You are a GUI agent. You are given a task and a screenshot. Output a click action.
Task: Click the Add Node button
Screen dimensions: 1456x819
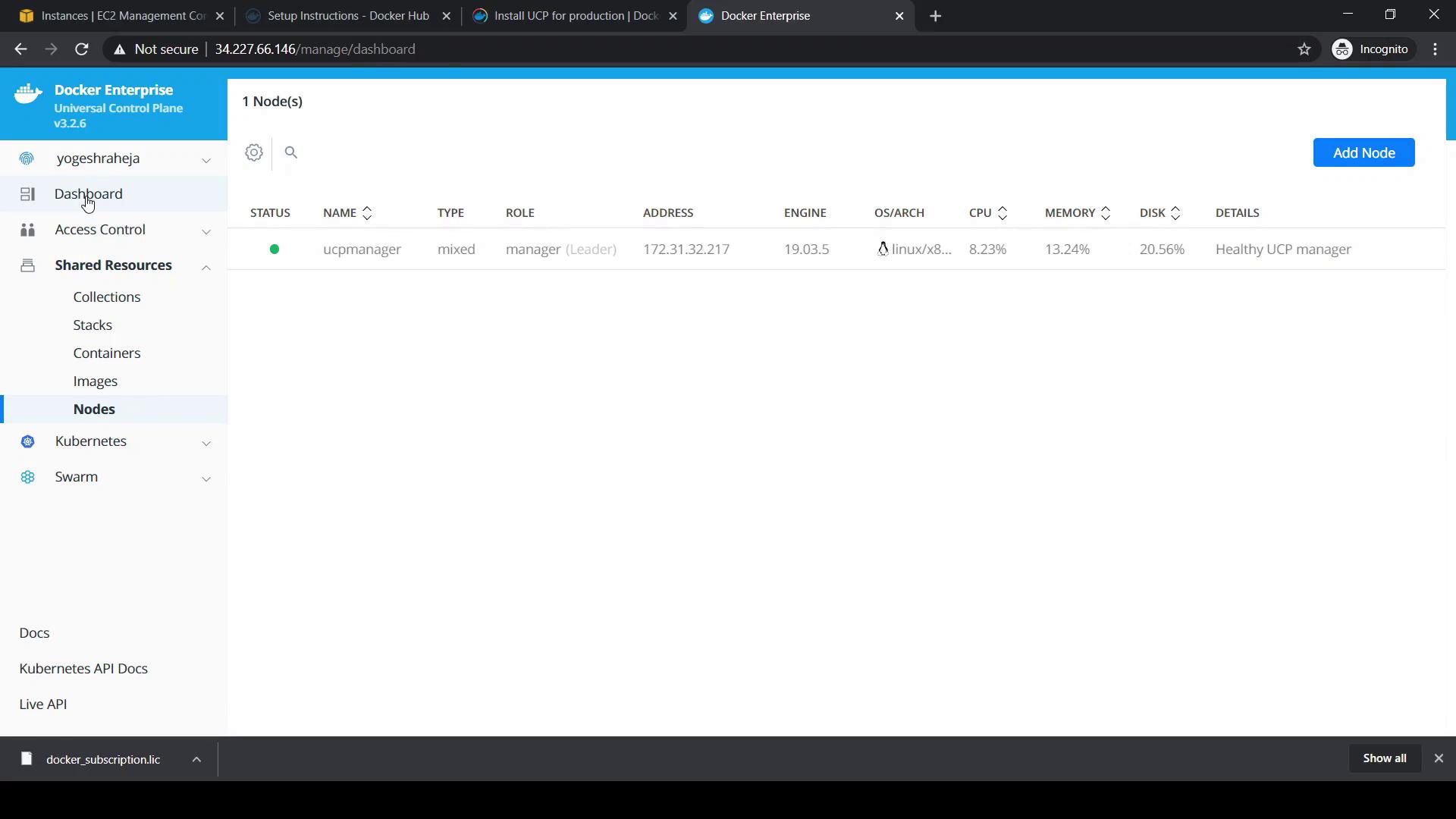tap(1363, 152)
